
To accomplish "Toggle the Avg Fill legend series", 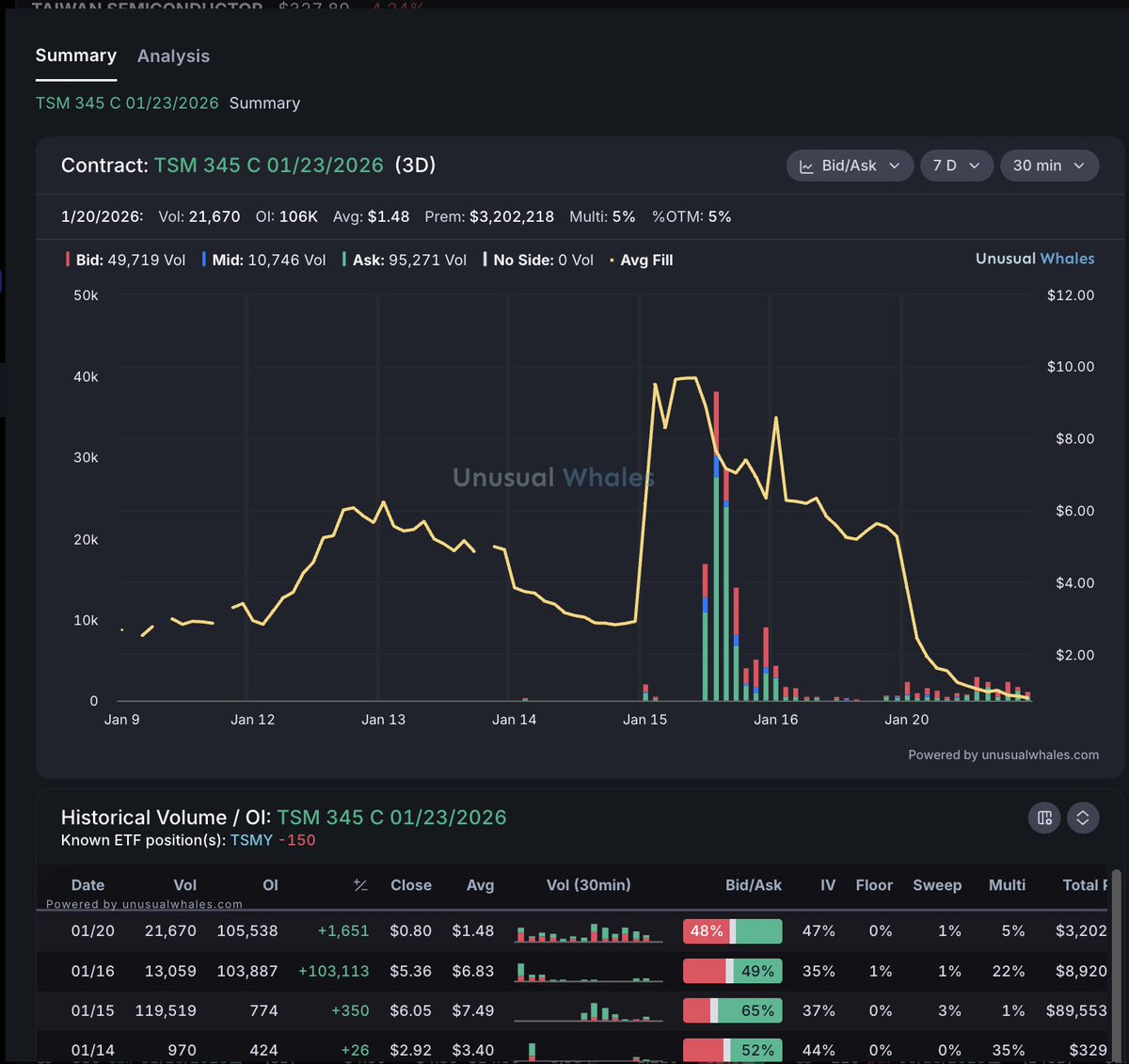I will coord(642,260).
